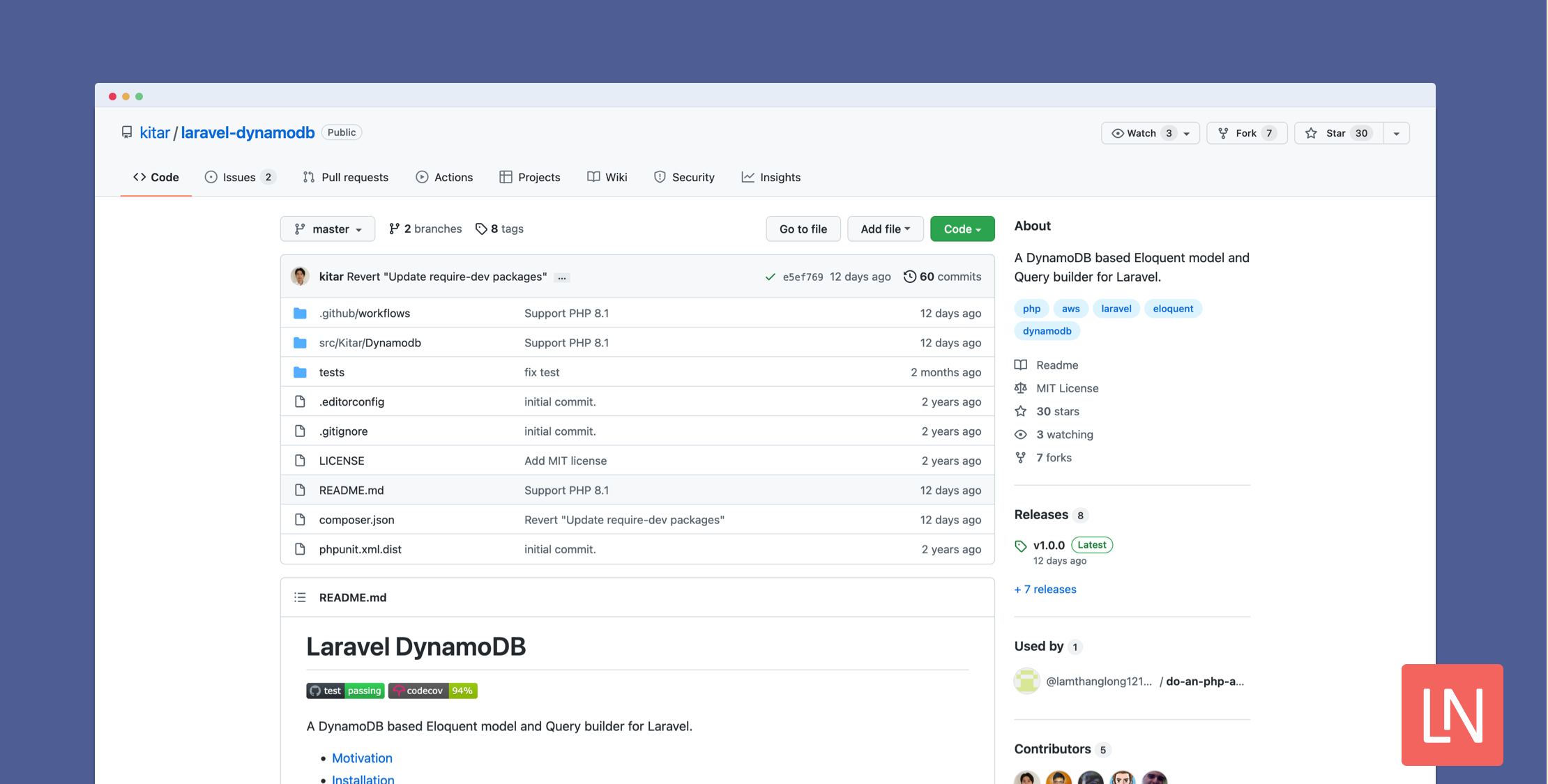Click the .editorconfig file icon
Image resolution: width=1548 pixels, height=784 pixels.
(300, 401)
